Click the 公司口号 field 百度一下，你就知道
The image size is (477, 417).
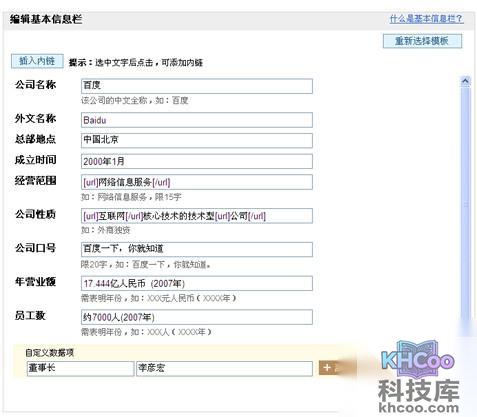[197, 249]
